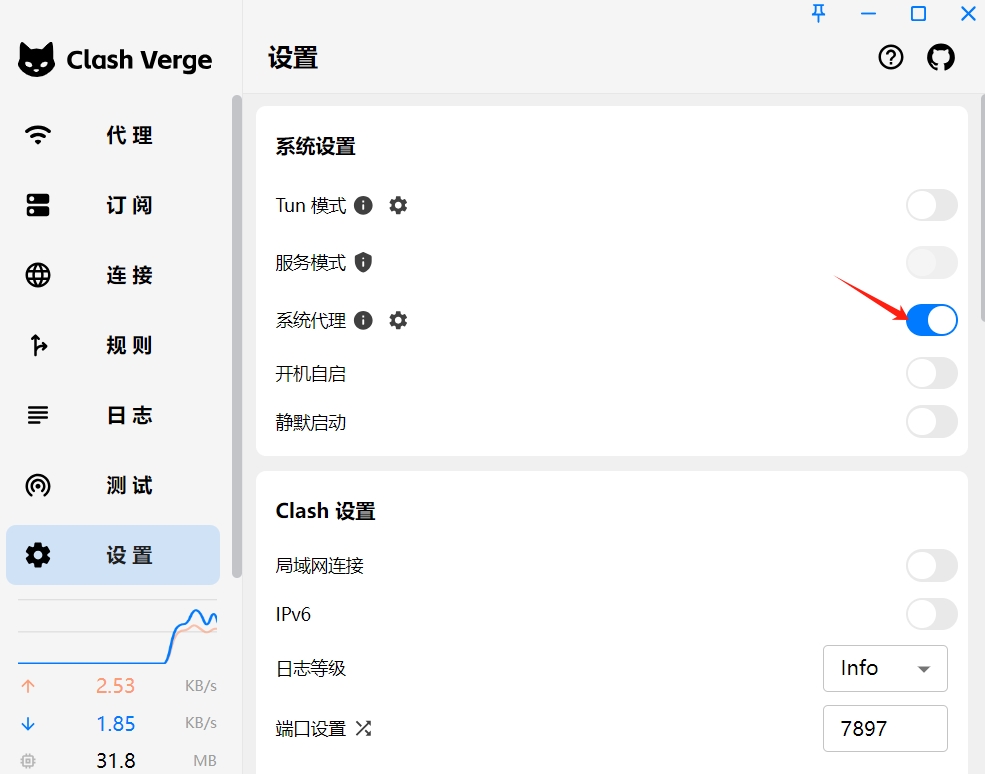Click the download speed arrow icon
This screenshot has width=985, height=774.
tap(28, 724)
